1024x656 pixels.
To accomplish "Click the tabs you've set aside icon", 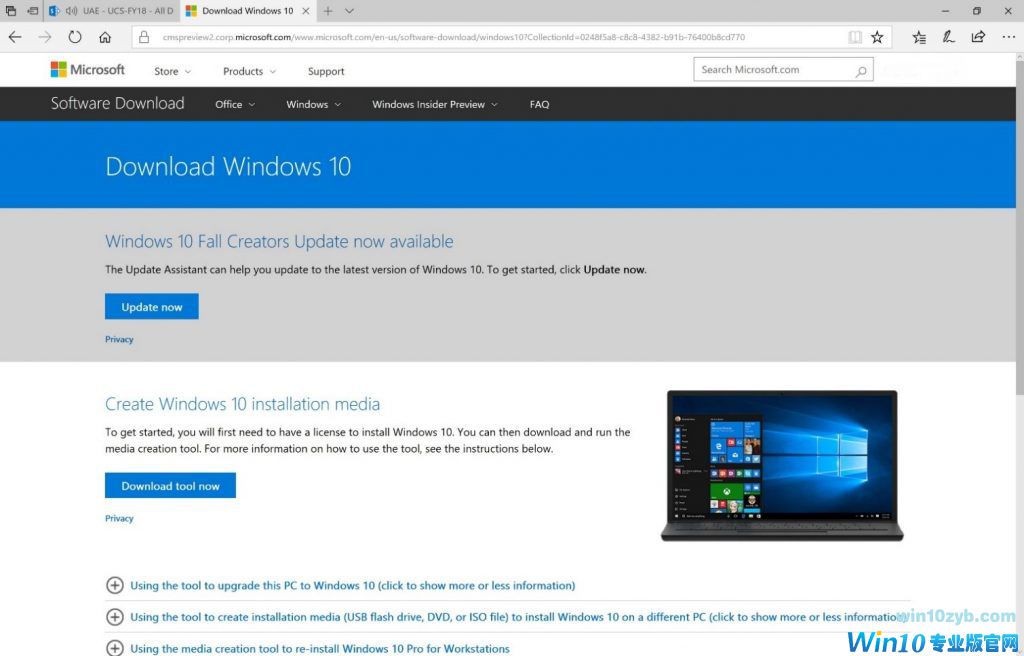I will tap(11, 10).
